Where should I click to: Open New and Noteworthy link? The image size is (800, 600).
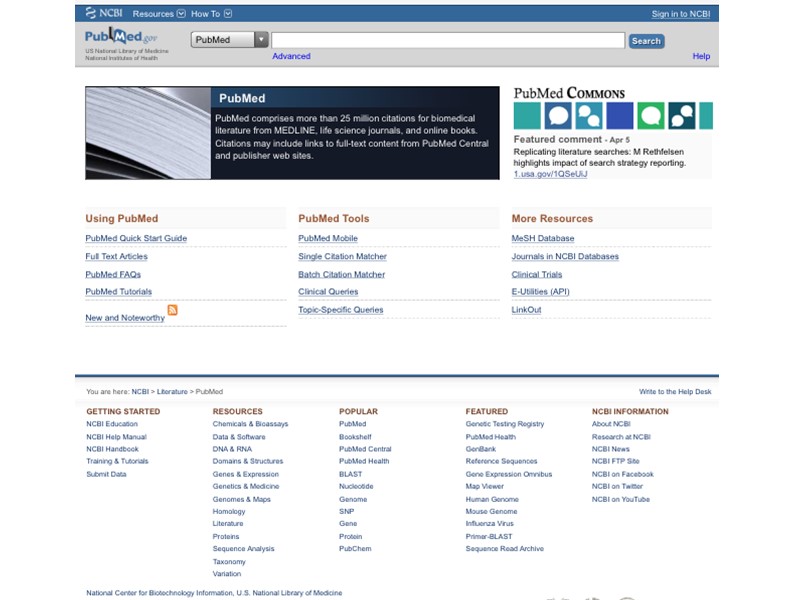[x=125, y=318]
